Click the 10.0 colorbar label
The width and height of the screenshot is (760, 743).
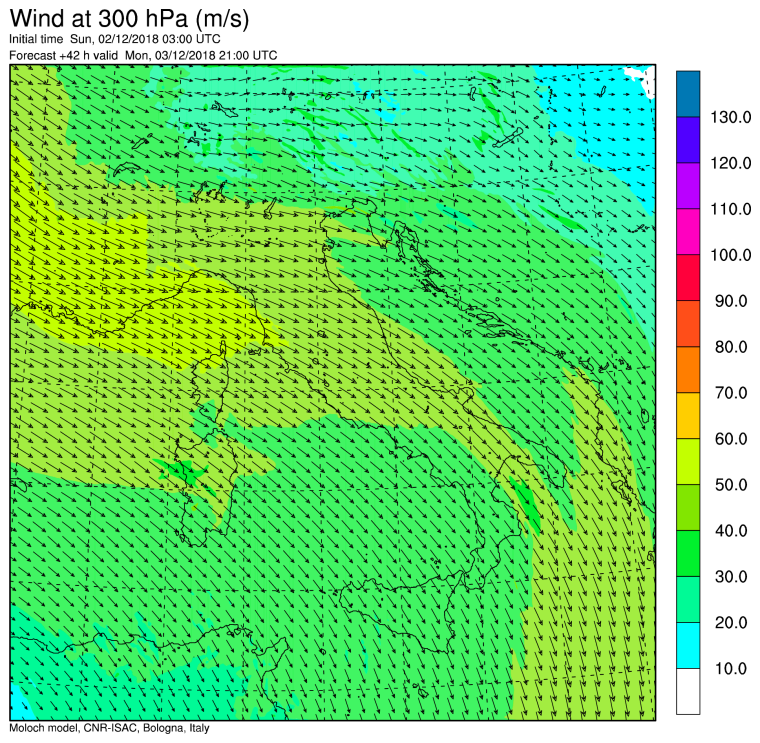click(731, 668)
